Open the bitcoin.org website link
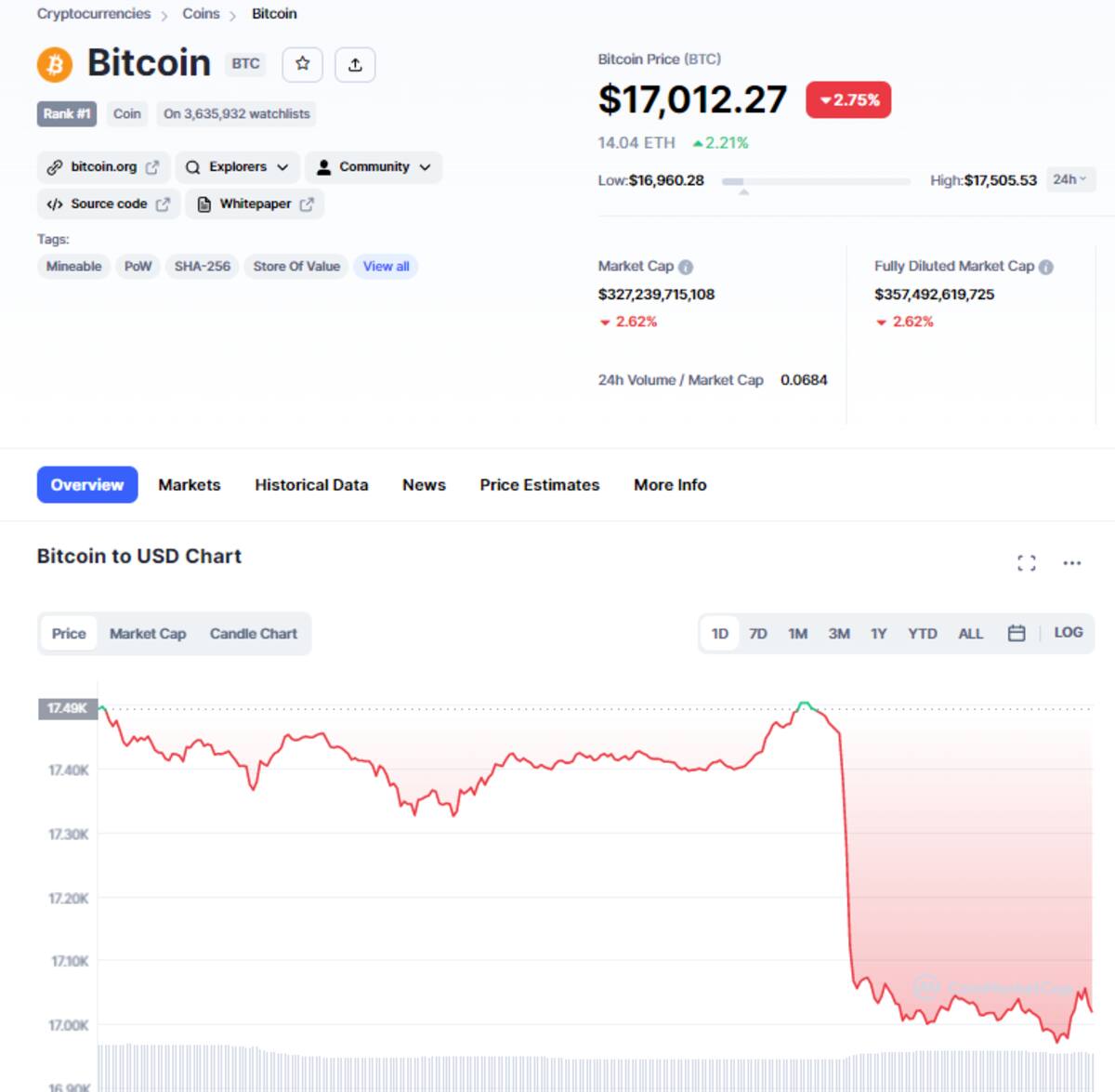 [x=103, y=167]
